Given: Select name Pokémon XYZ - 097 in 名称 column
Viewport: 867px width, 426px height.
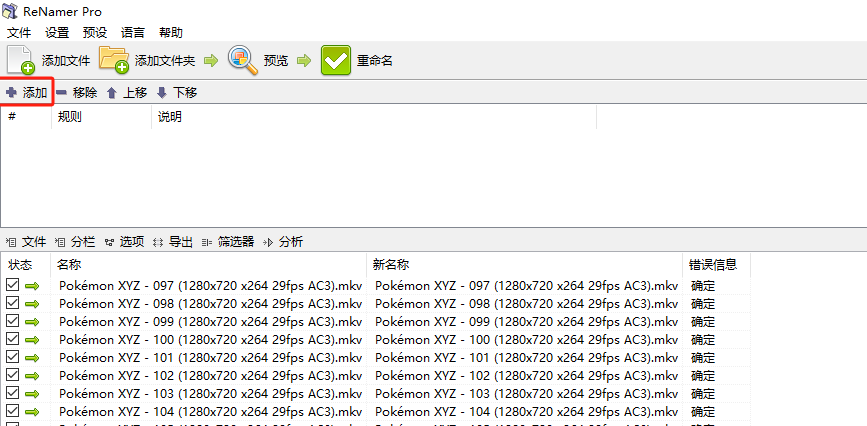Looking at the screenshot, I should click(x=210, y=286).
